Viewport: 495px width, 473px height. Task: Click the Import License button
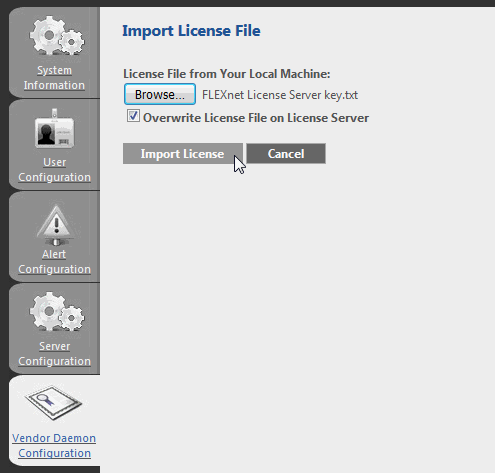pyautogui.click(x=183, y=154)
